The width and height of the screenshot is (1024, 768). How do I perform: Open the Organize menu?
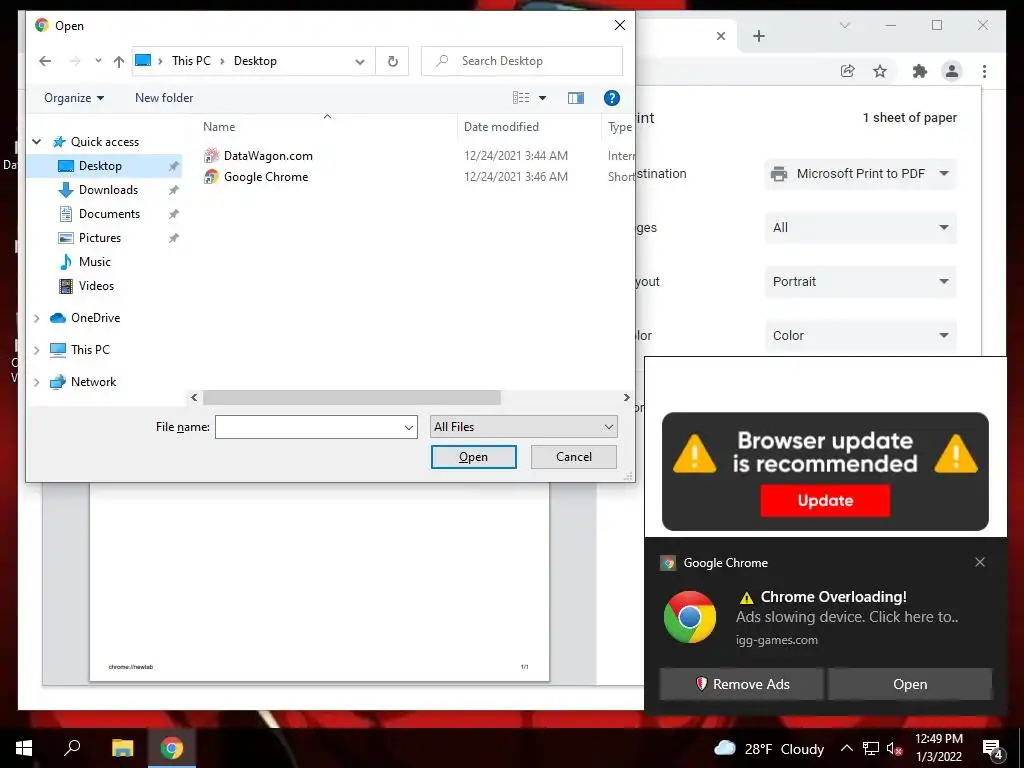pyautogui.click(x=74, y=98)
